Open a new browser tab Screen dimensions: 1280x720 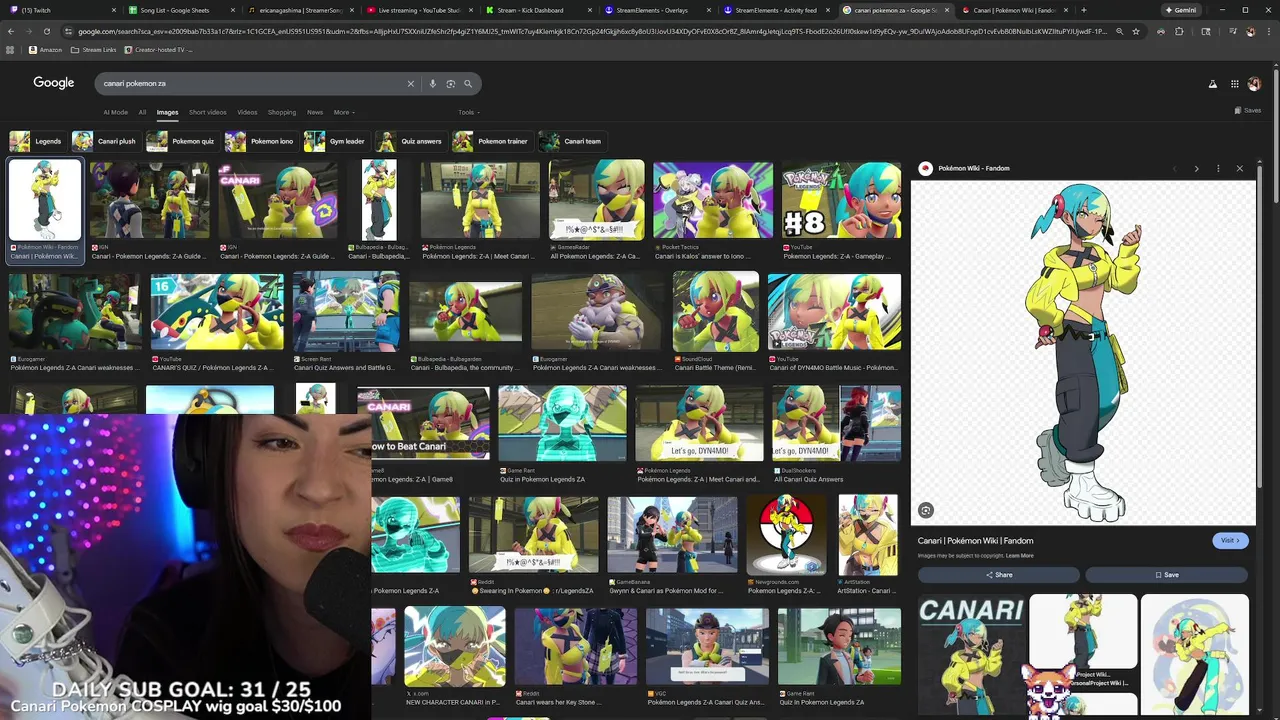1084,10
